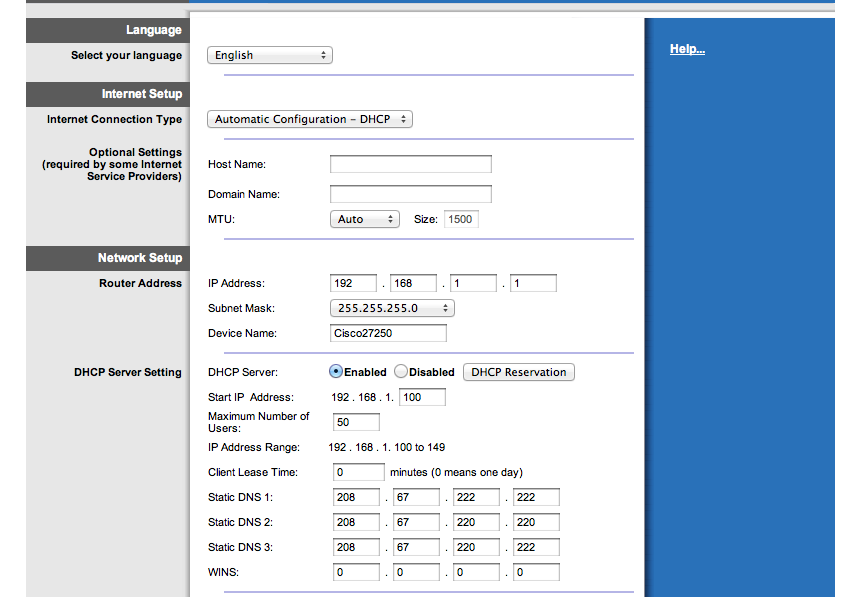
Task: Click the Domain Name text field
Action: point(411,194)
